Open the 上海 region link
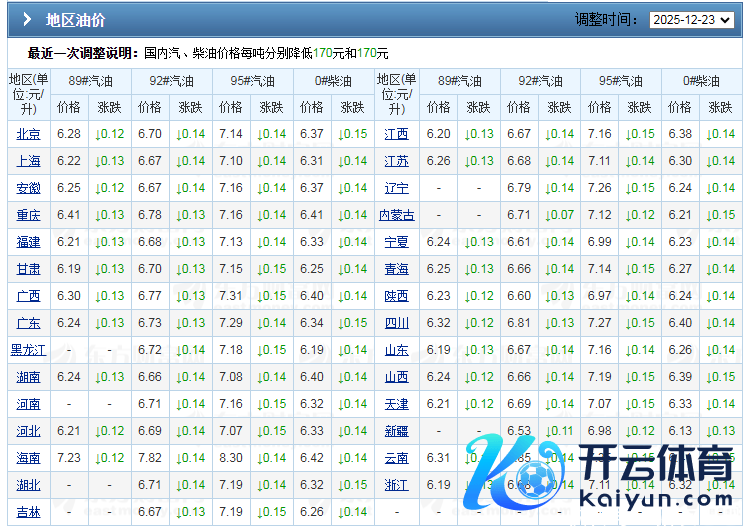The width and height of the screenshot is (748, 532). 29,161
